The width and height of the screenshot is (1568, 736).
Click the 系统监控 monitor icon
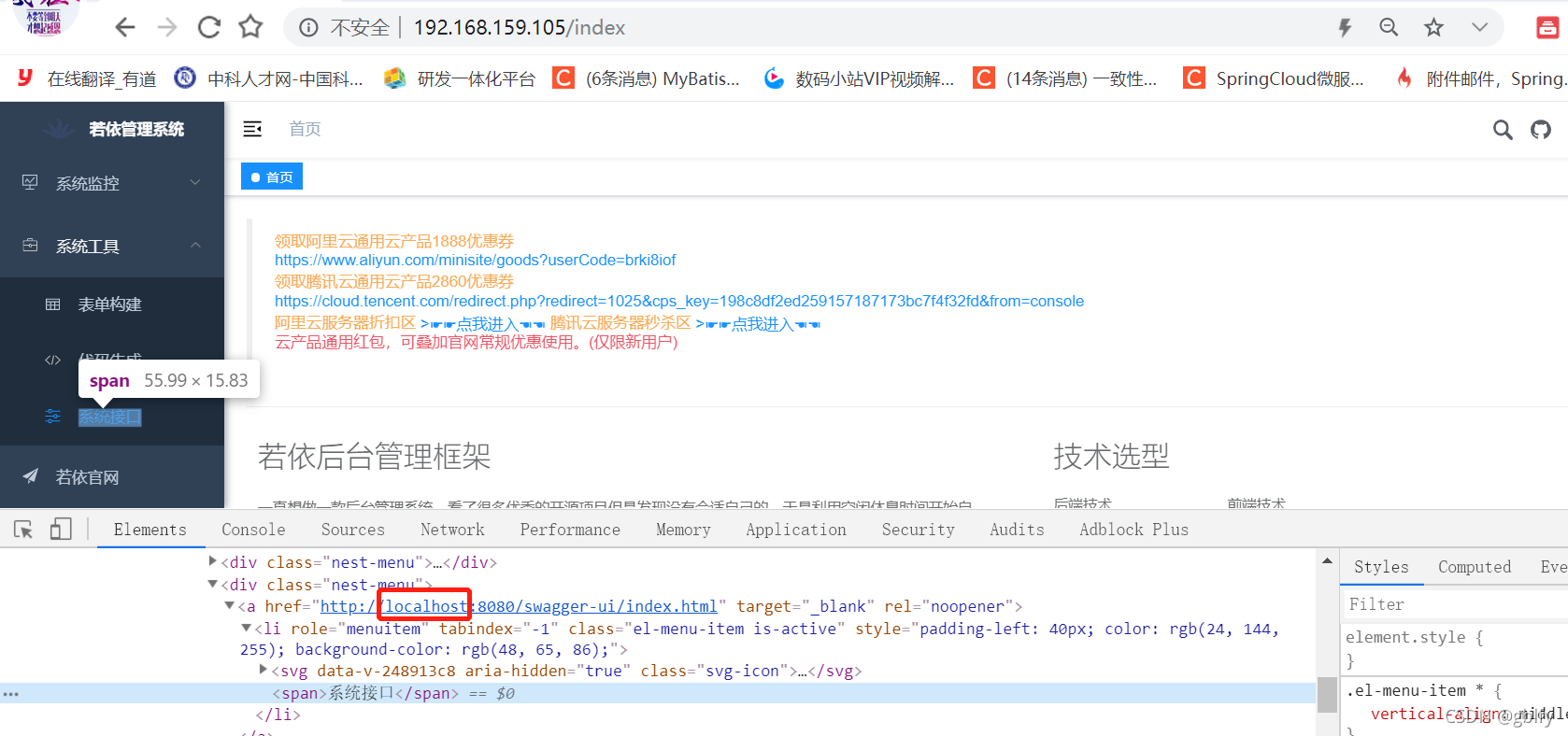pos(30,182)
